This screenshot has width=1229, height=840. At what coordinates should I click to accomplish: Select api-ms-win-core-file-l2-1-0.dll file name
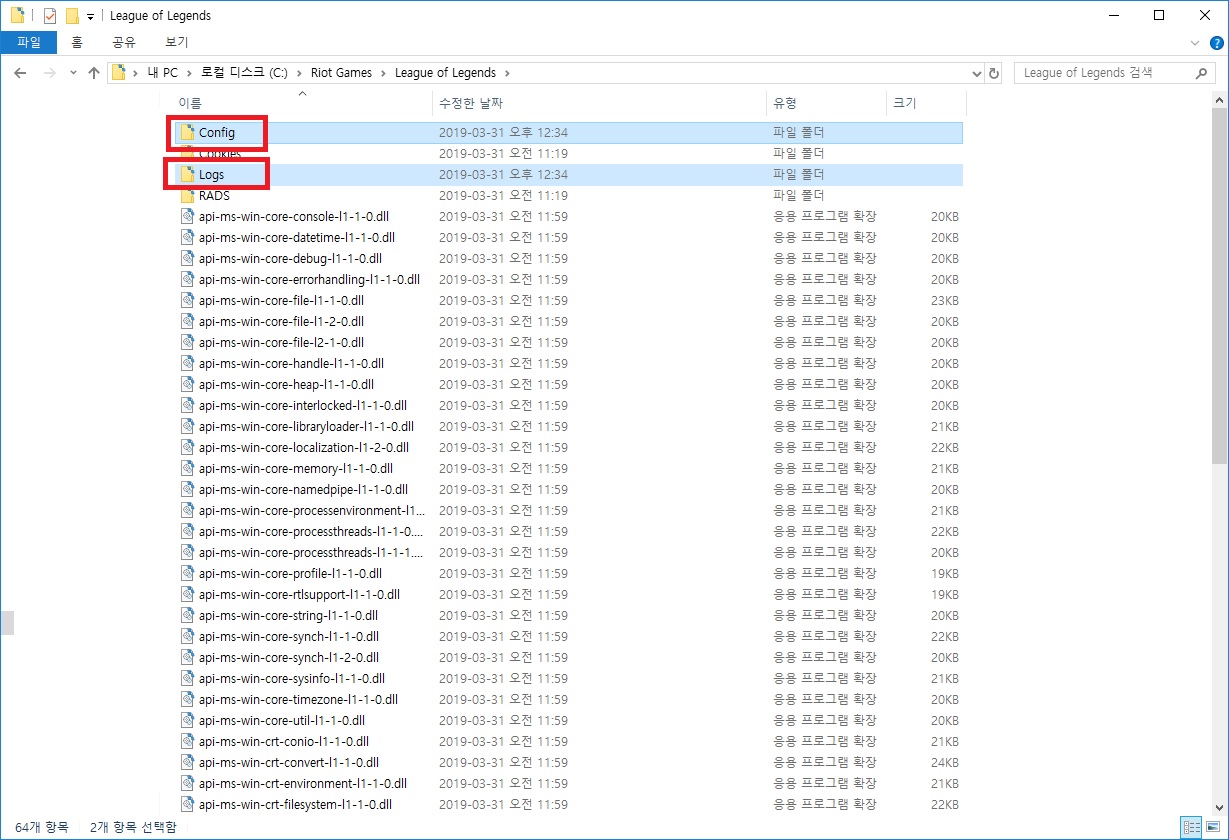pyautogui.click(x=281, y=343)
